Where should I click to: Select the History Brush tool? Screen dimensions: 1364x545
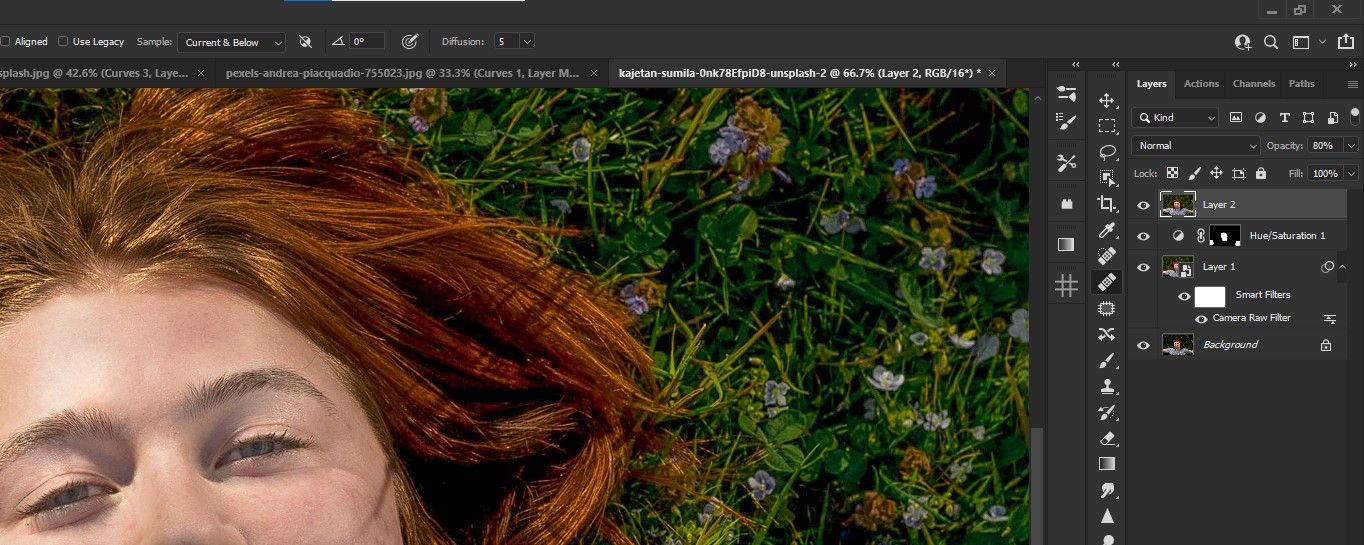[x=1107, y=412]
